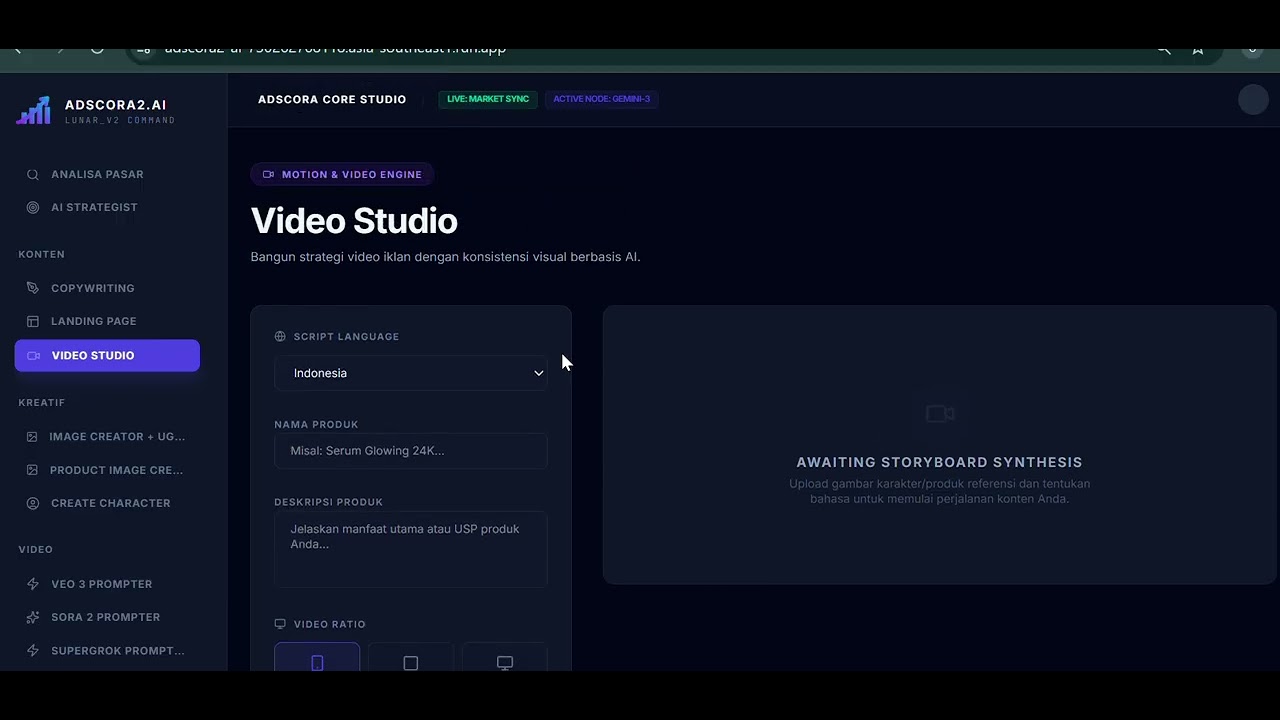Click the Motion & Video Engine badge
This screenshot has width=1280, height=720.
click(342, 174)
